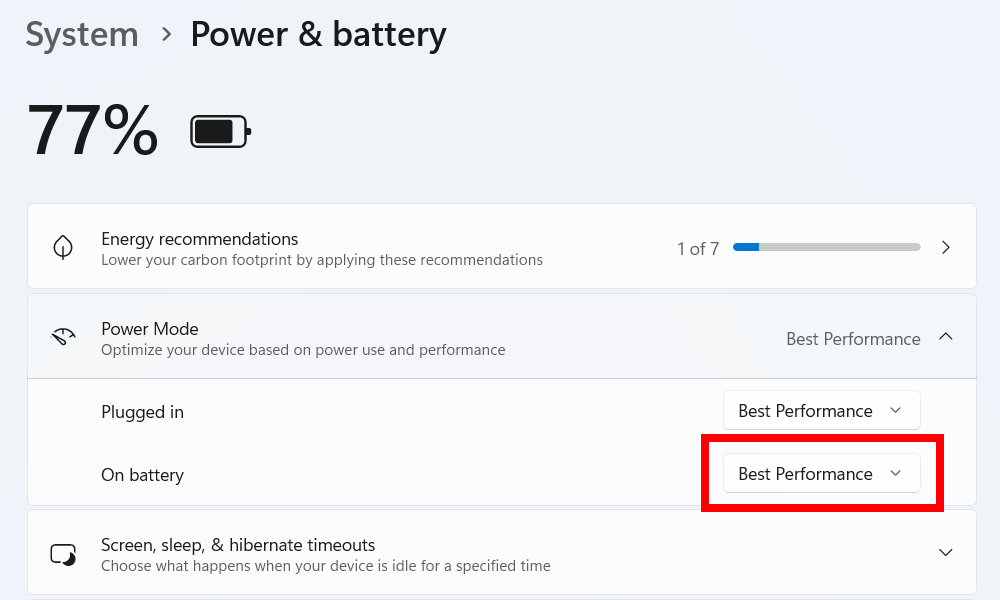Expand Screen, sleep, & hibernate timeouts chevron
This screenshot has width=1000, height=600.
945,553
